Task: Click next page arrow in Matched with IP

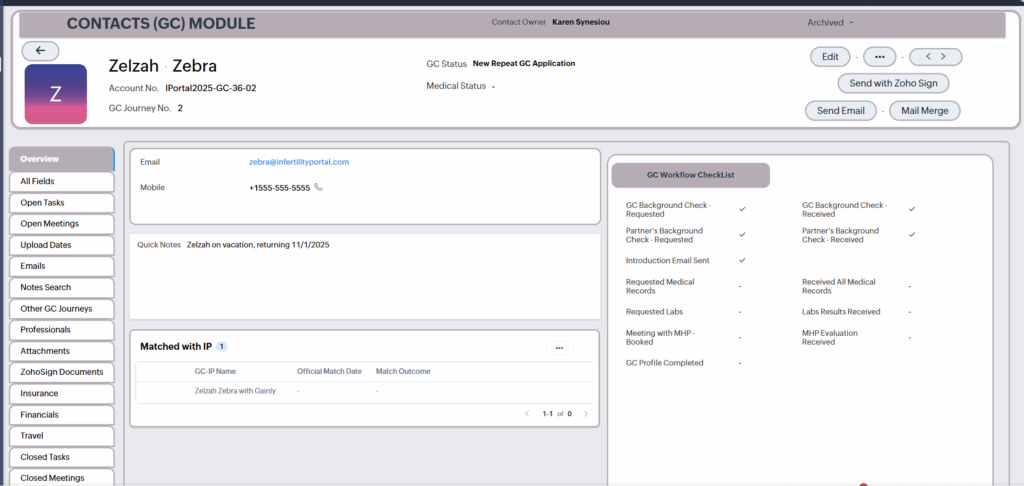Action: (586, 413)
